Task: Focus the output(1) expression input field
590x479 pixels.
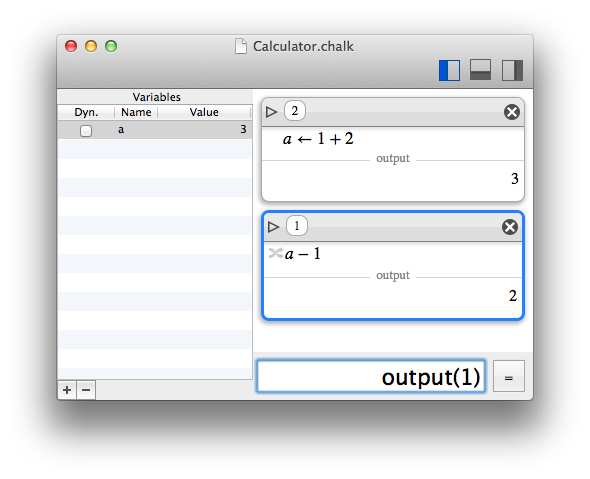Action: pos(371,376)
